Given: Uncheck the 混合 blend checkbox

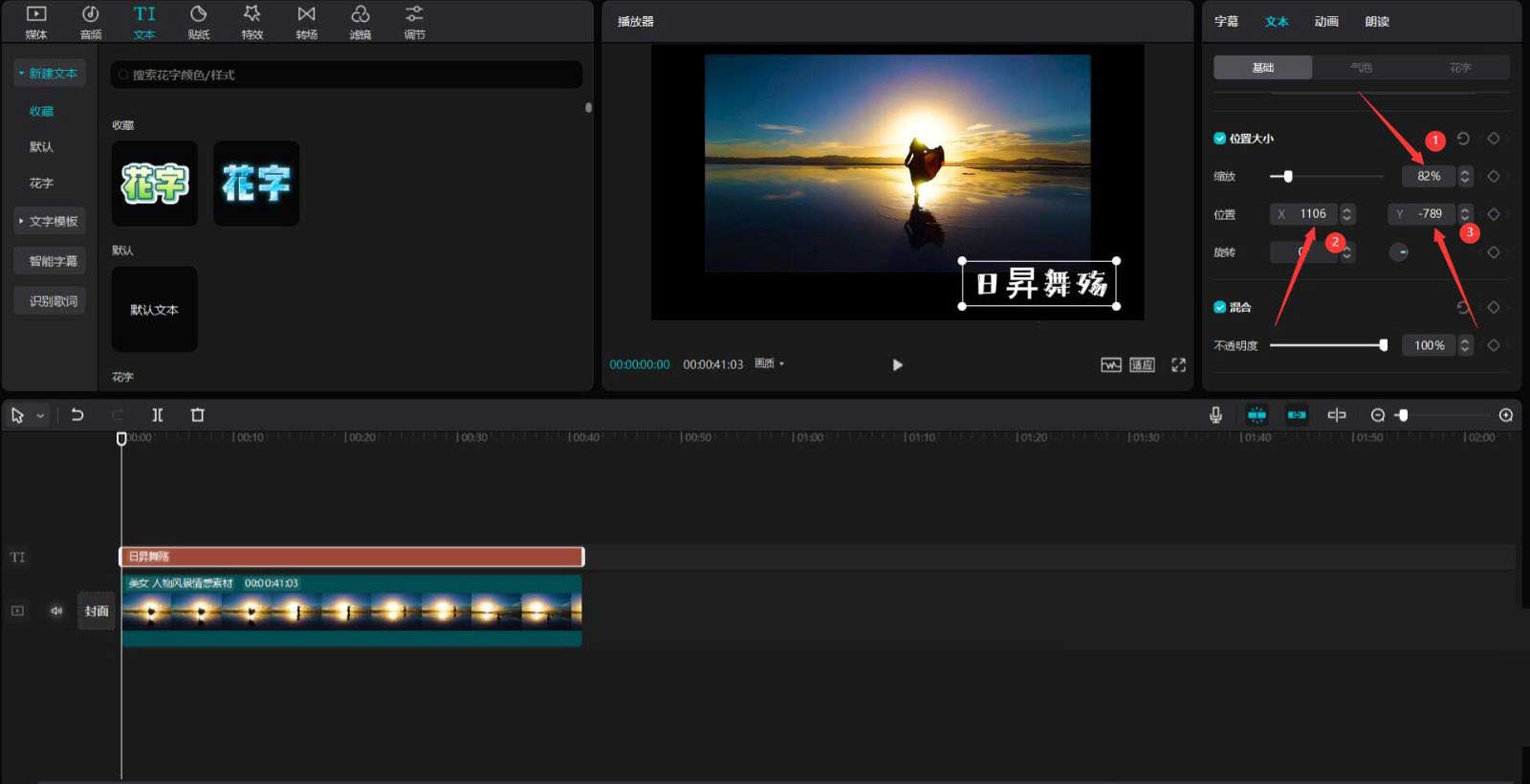Looking at the screenshot, I should (x=1219, y=307).
